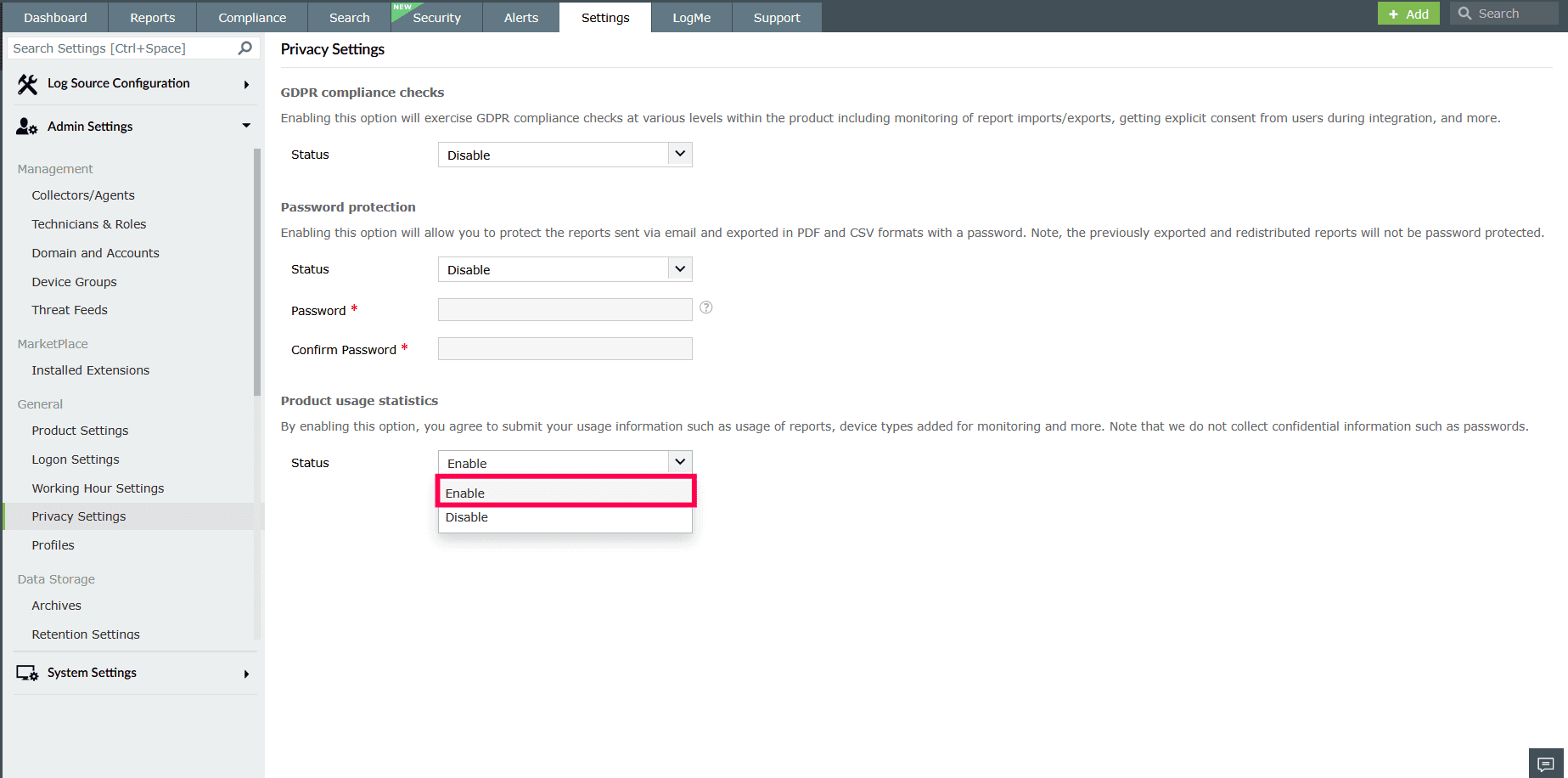Open the GDPR compliance checks Status dropdown
This screenshot has width=1568, height=778.
[565, 155]
